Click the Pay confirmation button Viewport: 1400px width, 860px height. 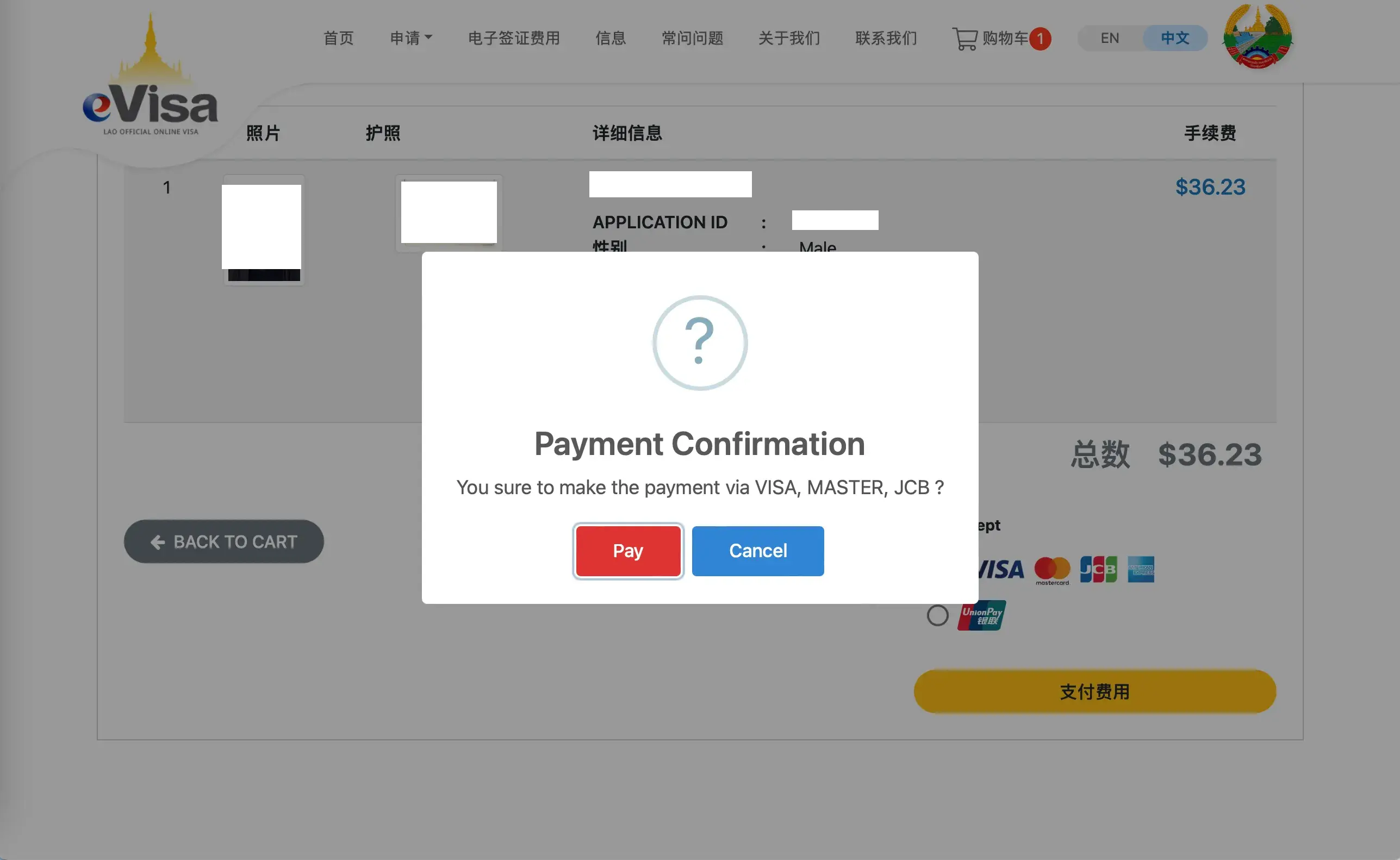coord(627,550)
